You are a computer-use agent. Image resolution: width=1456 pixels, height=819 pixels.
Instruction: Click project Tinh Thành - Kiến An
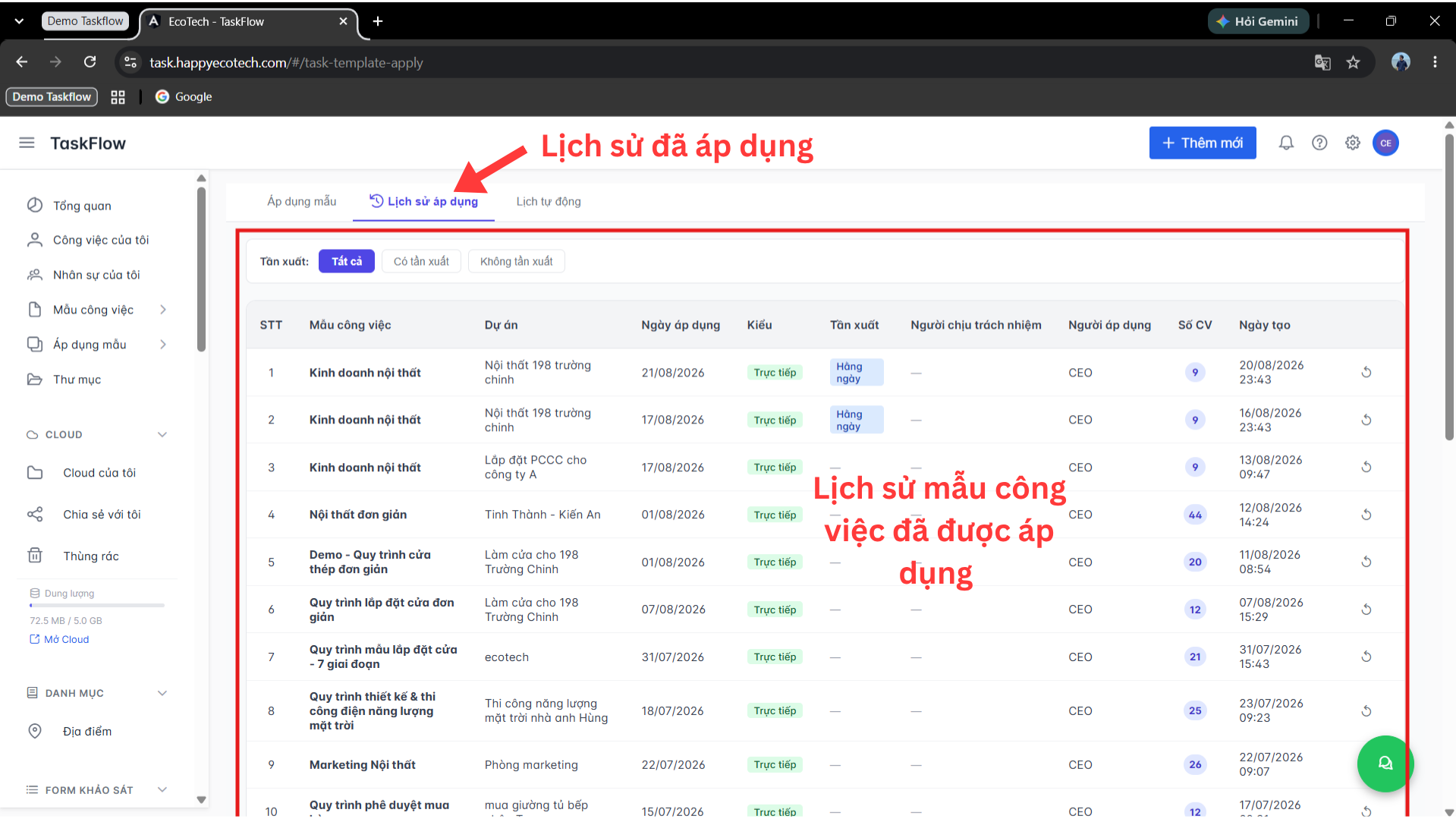click(x=542, y=515)
